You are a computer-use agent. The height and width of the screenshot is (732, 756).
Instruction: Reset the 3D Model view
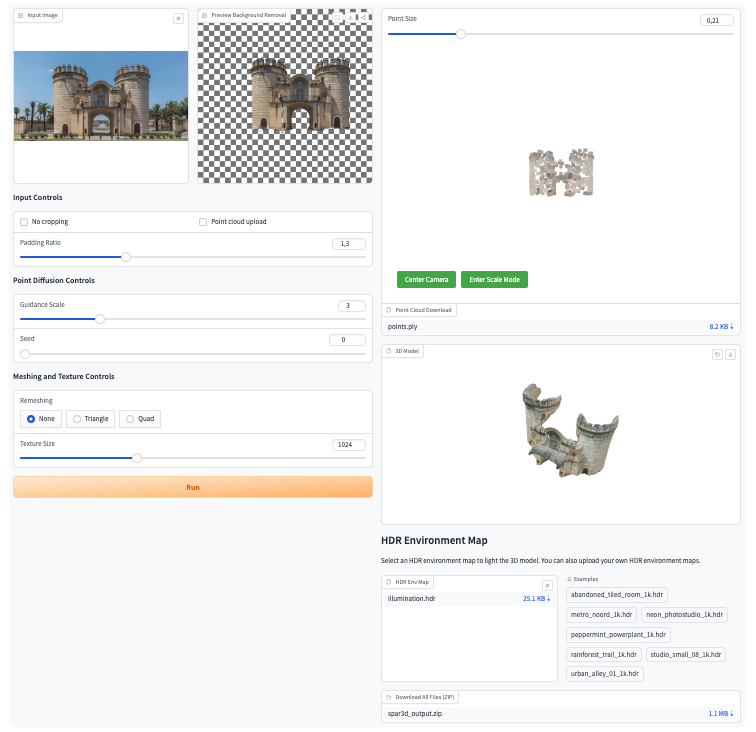coord(717,354)
